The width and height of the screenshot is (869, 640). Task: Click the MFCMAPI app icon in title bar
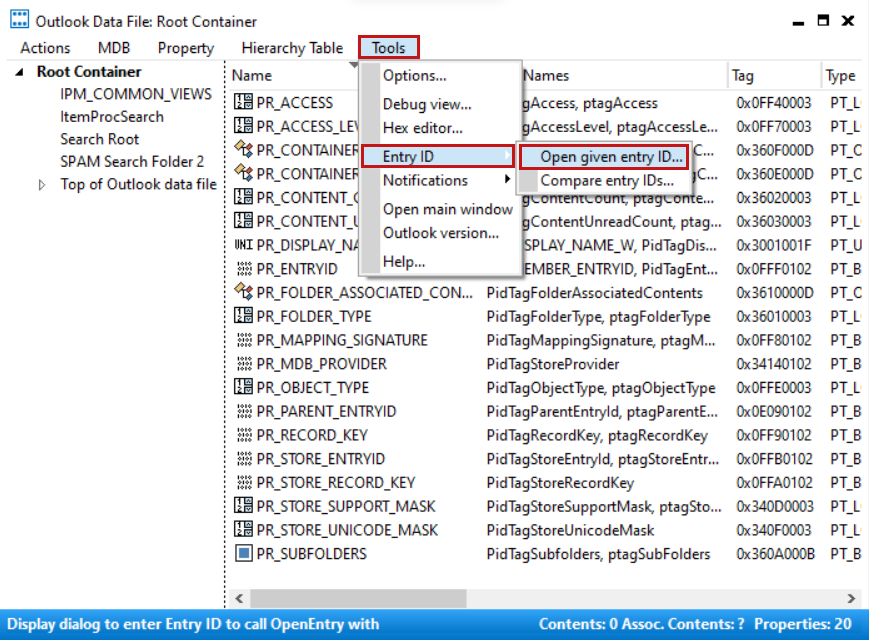[x=19, y=19]
